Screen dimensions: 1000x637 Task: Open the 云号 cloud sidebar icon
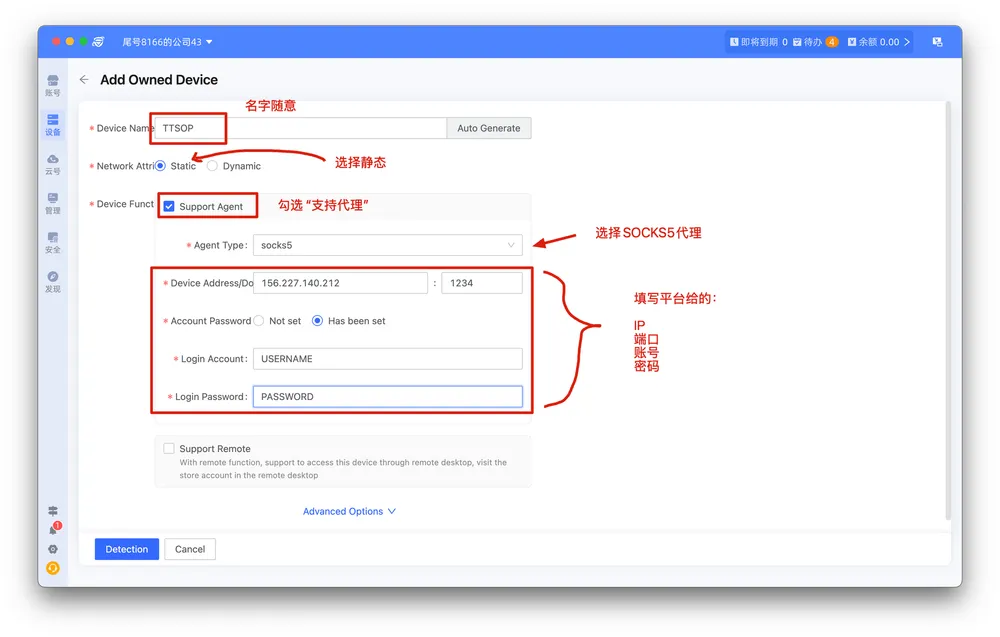[53, 163]
